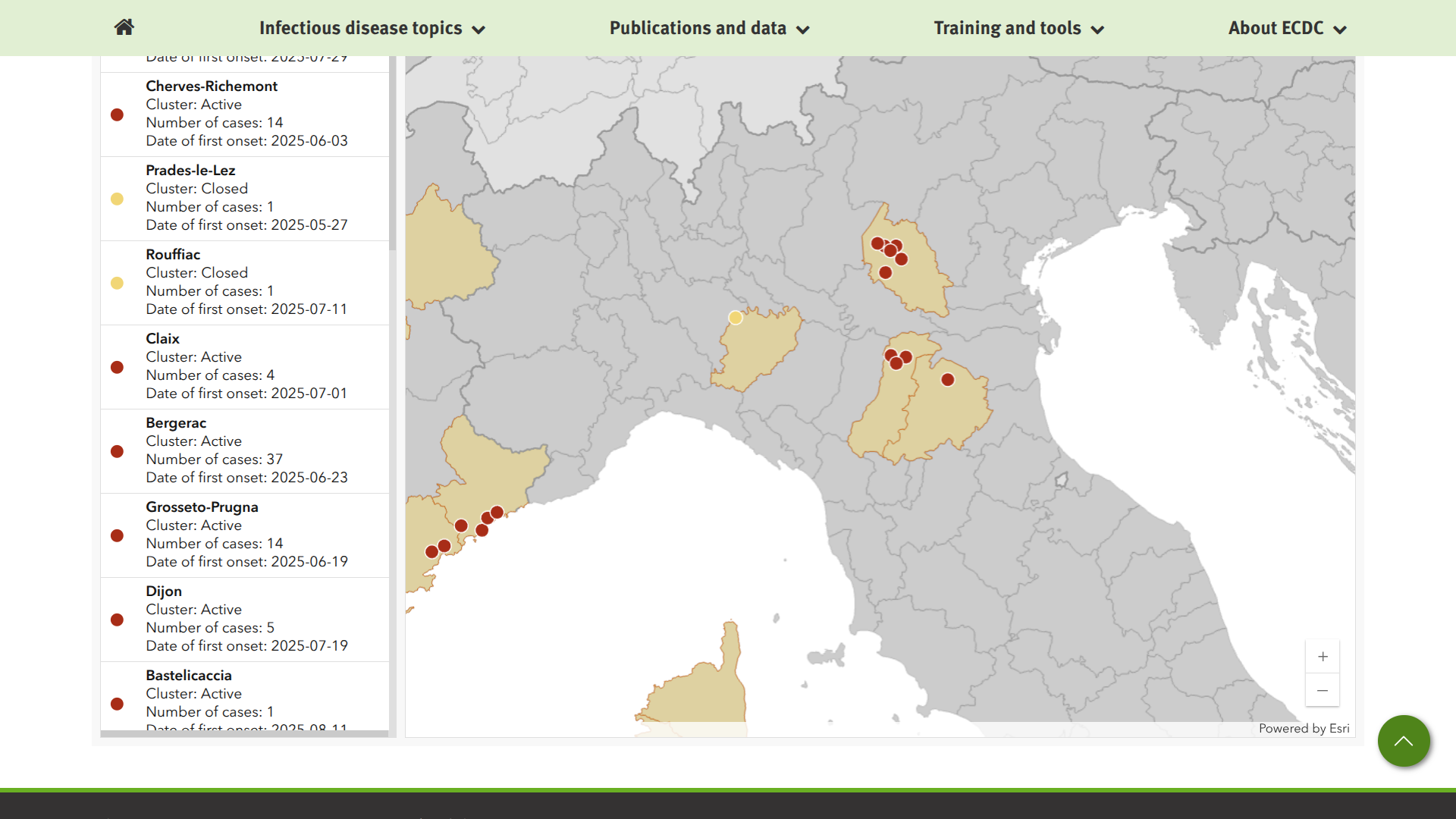Viewport: 1456px width, 819px height.
Task: Select the Grosseto-Prugna cluster entry
Action: [x=245, y=535]
